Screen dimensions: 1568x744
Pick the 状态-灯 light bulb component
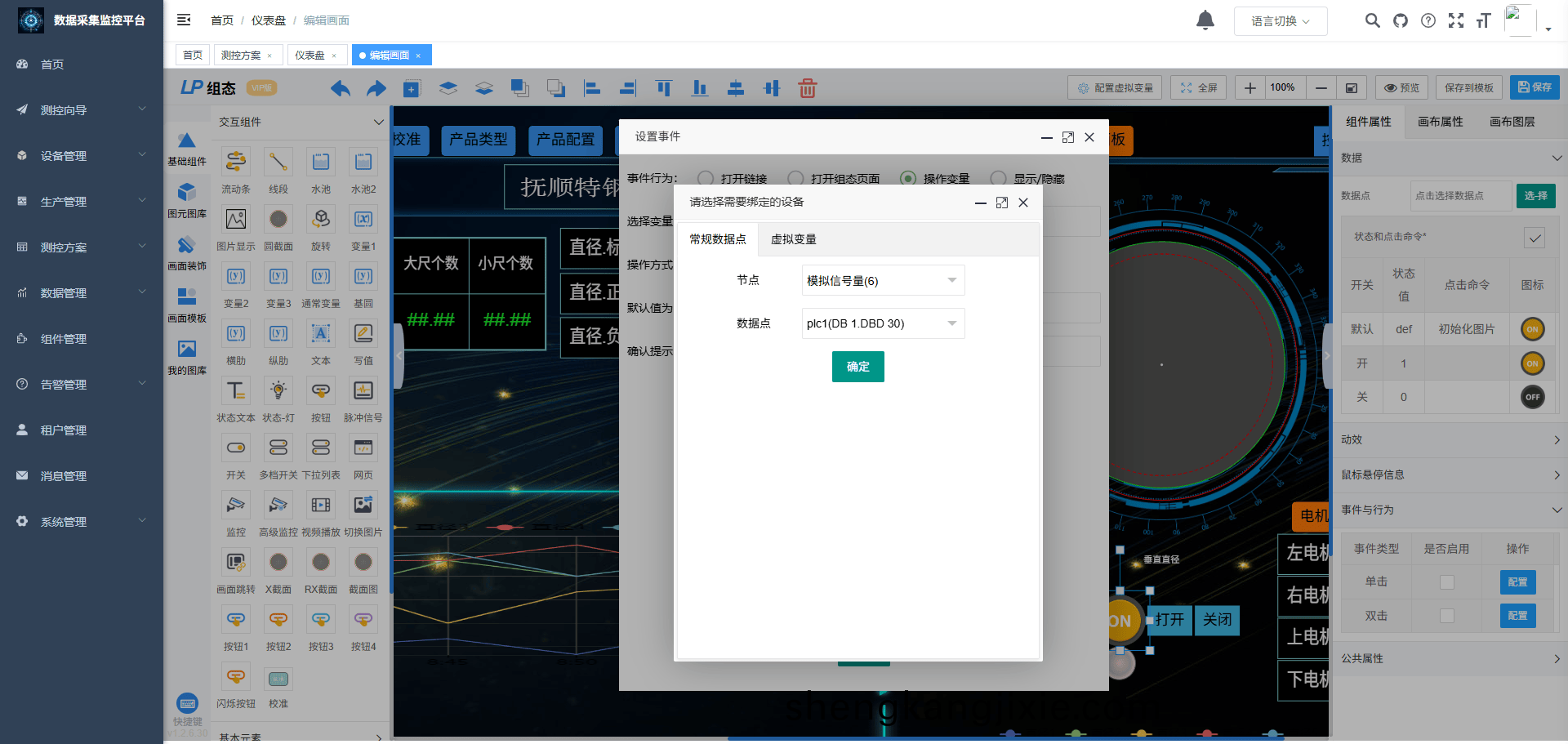click(x=278, y=391)
